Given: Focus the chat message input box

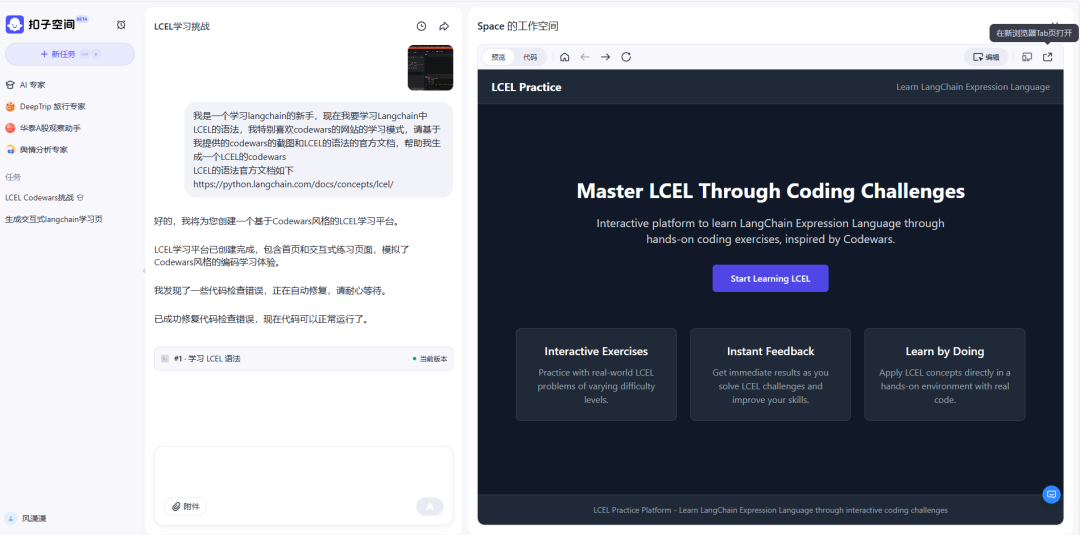Looking at the screenshot, I should pyautogui.click(x=303, y=472).
